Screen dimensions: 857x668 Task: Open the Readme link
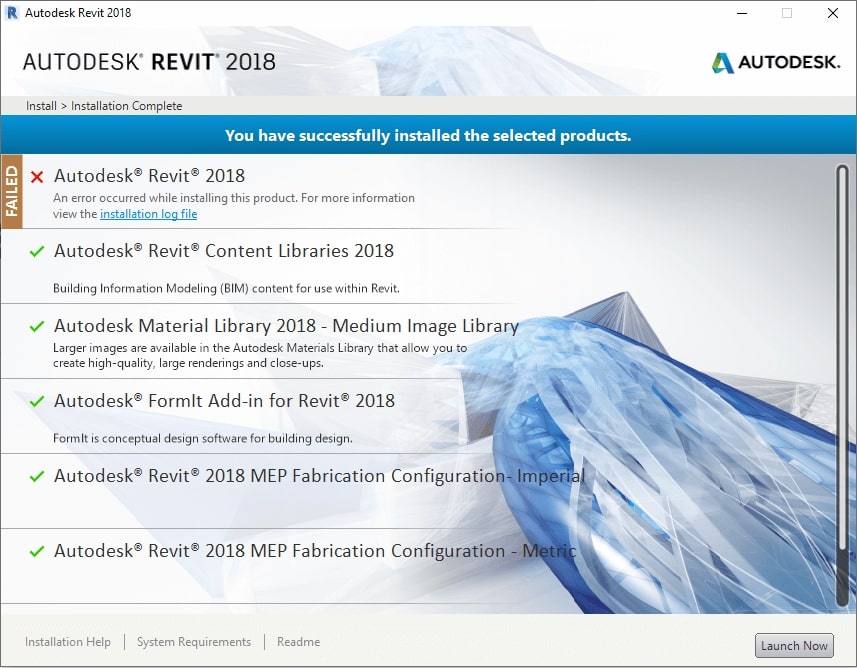pos(298,642)
